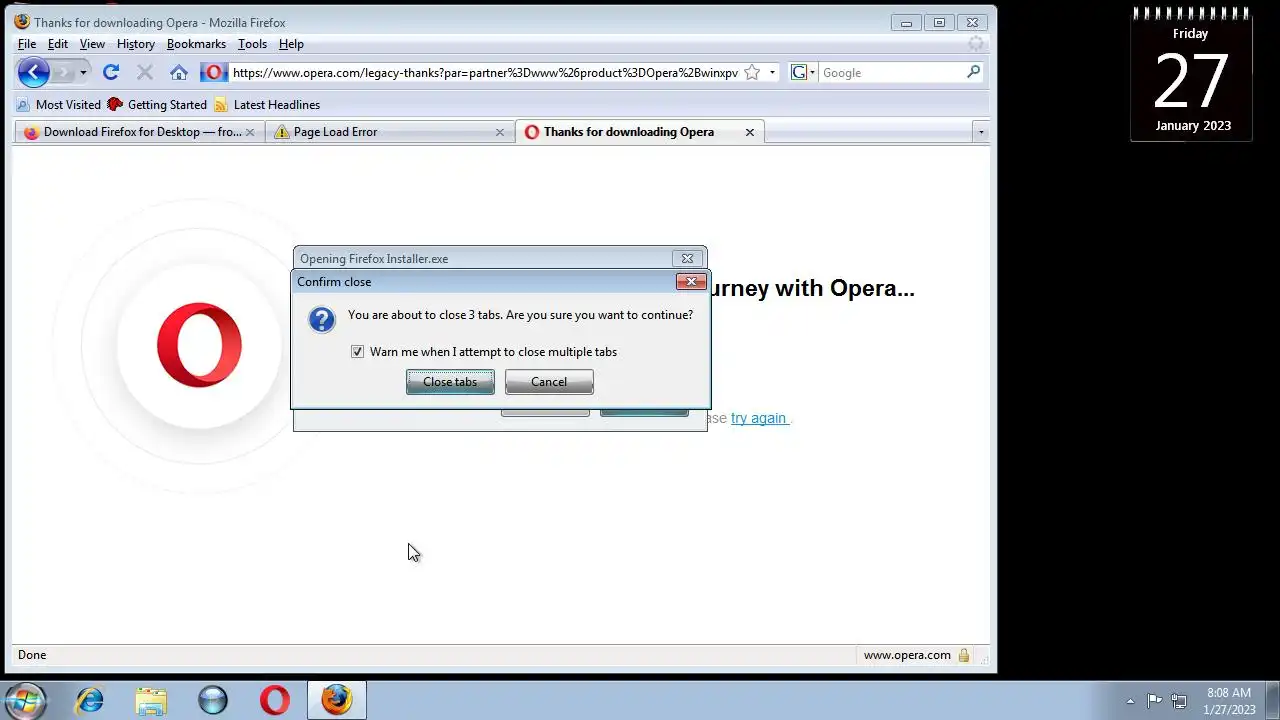The width and height of the screenshot is (1280, 720).
Task: Click the large Opera logo image
Action: (x=199, y=345)
